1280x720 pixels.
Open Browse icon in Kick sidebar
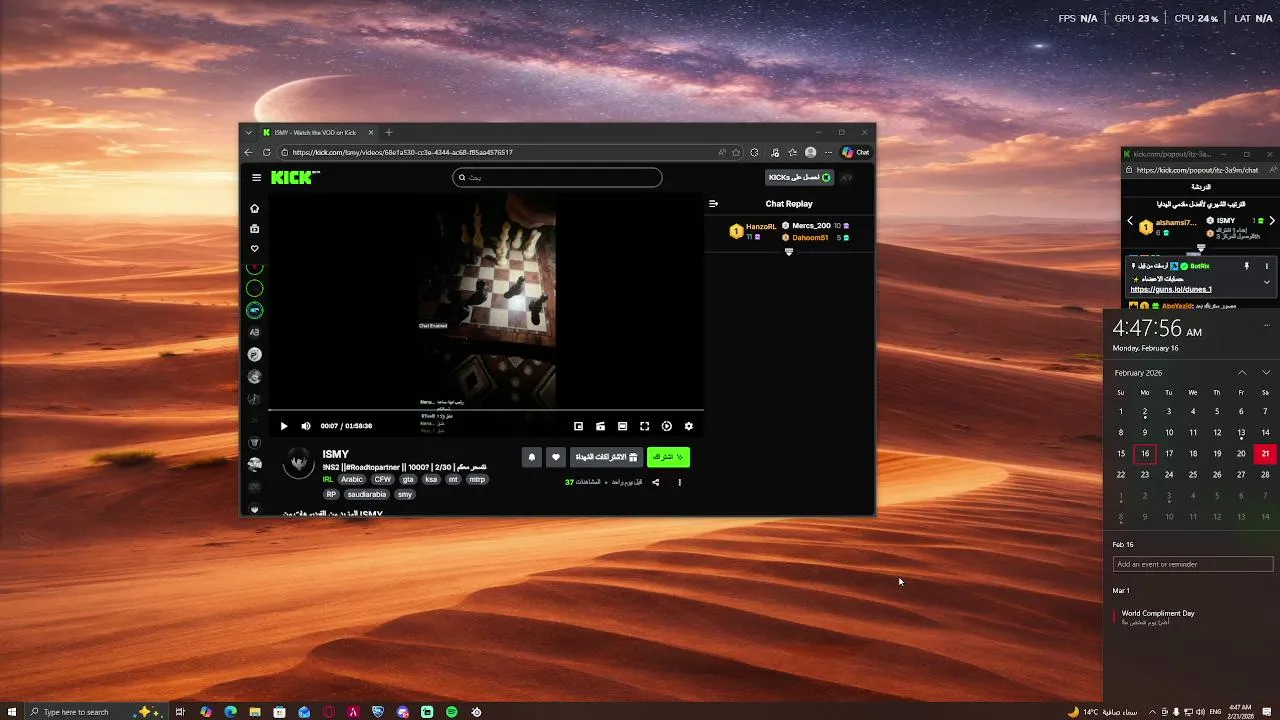pyautogui.click(x=254, y=228)
